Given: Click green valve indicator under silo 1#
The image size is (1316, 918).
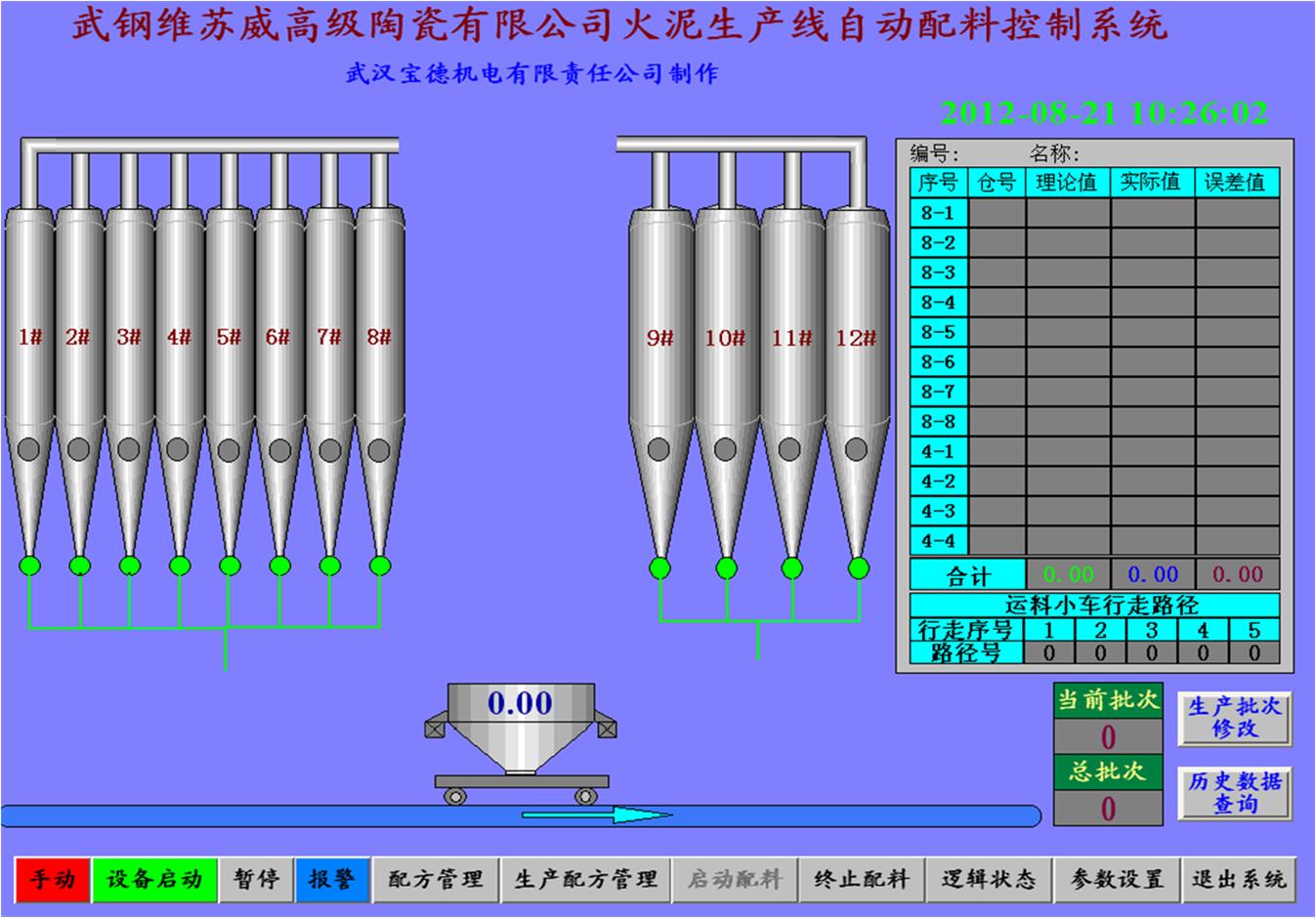Looking at the screenshot, I should tap(30, 565).
